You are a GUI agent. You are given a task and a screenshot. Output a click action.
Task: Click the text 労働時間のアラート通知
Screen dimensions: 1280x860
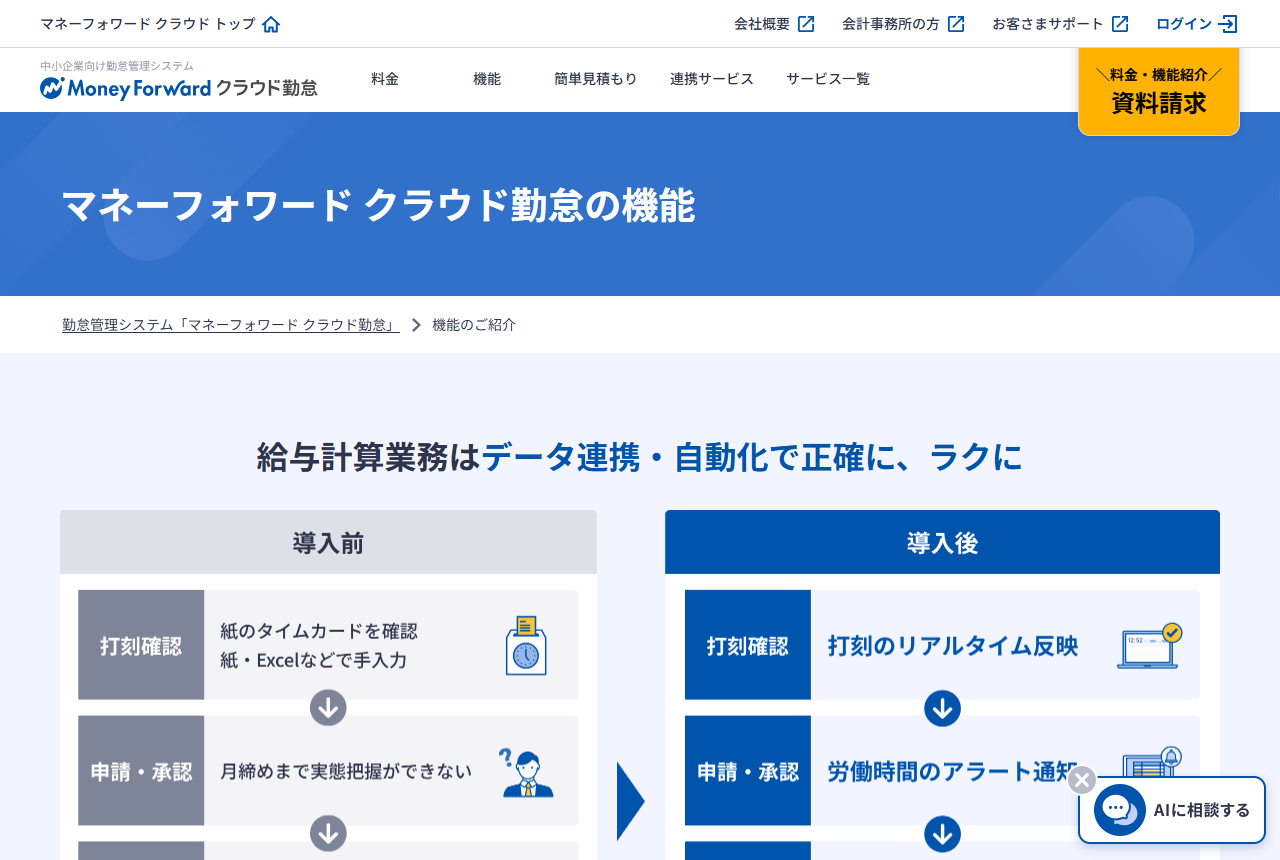click(x=953, y=771)
